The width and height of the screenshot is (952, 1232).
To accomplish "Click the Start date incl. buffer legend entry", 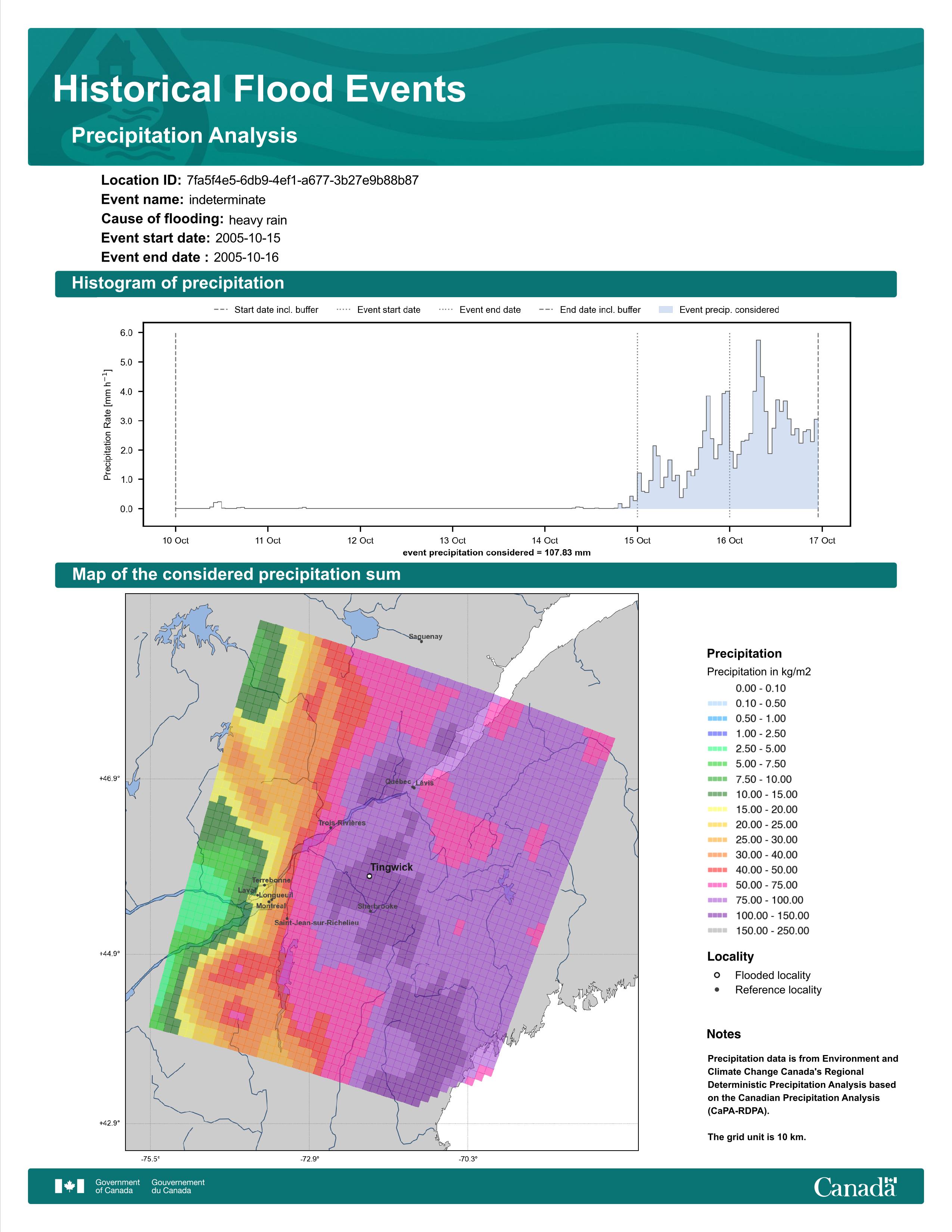I will (266, 310).
